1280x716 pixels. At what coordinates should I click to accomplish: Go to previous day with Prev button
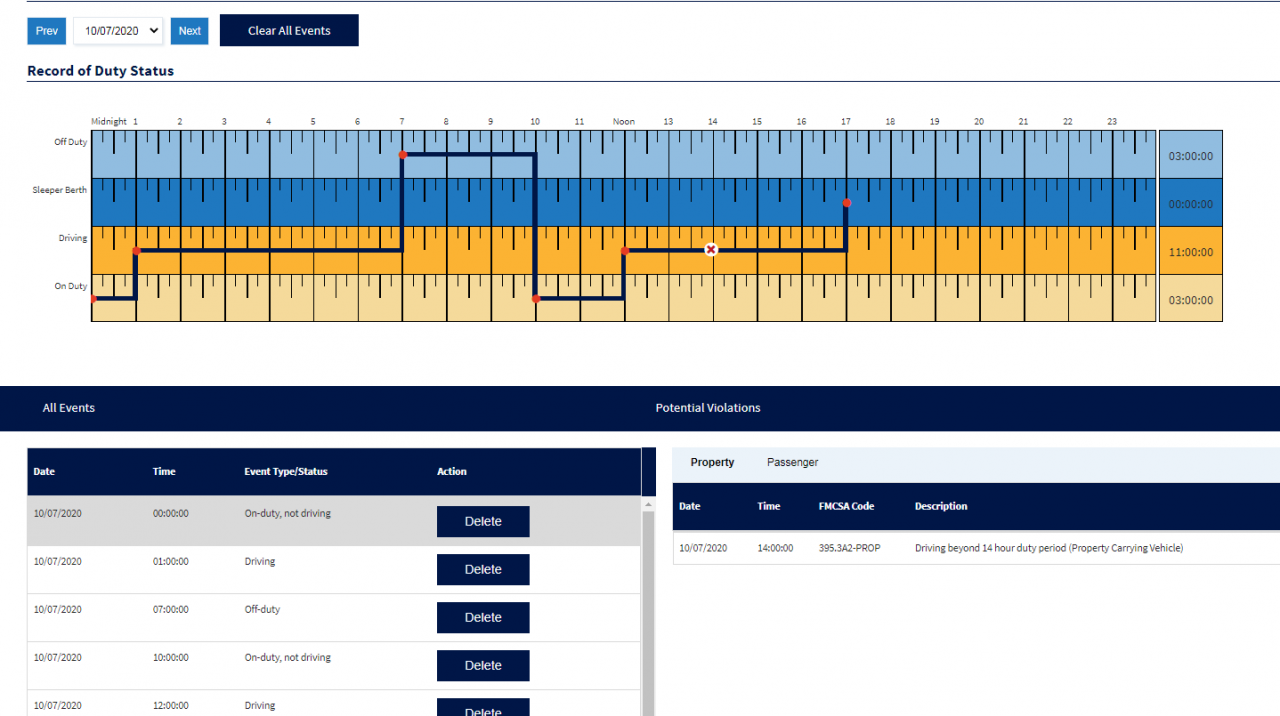point(47,31)
